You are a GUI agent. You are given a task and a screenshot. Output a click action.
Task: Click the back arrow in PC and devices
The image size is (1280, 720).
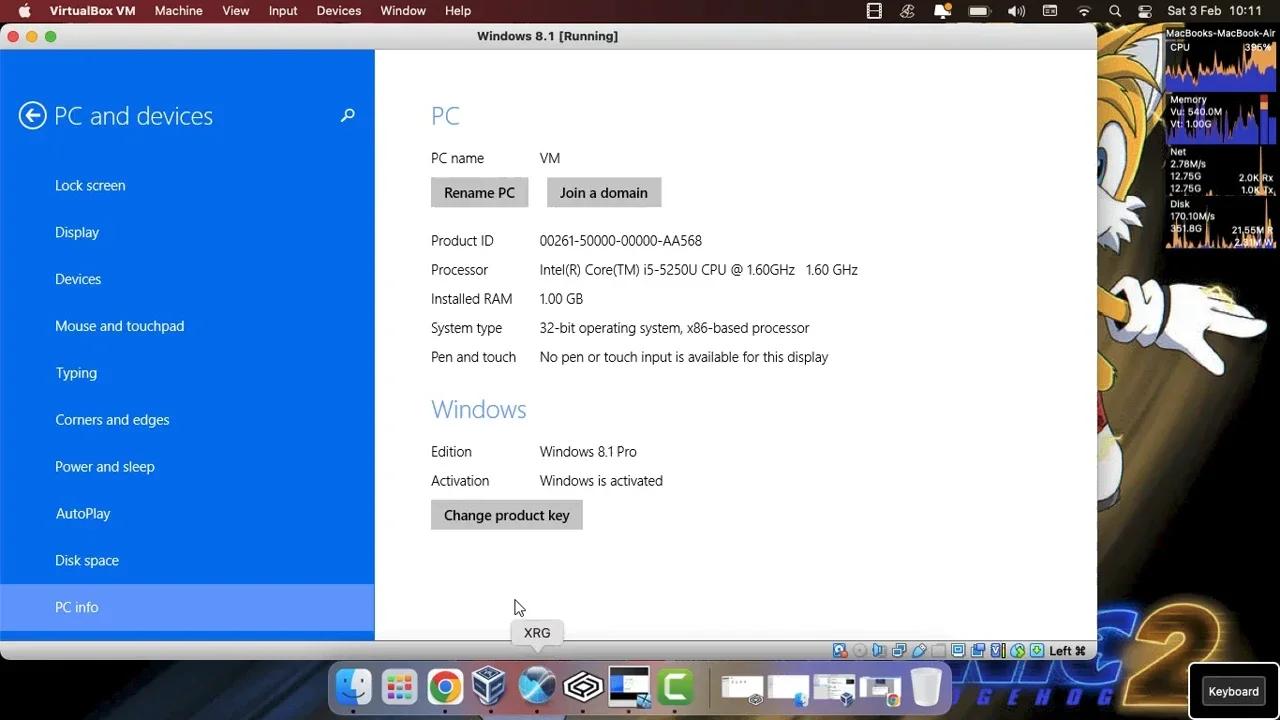pos(32,115)
